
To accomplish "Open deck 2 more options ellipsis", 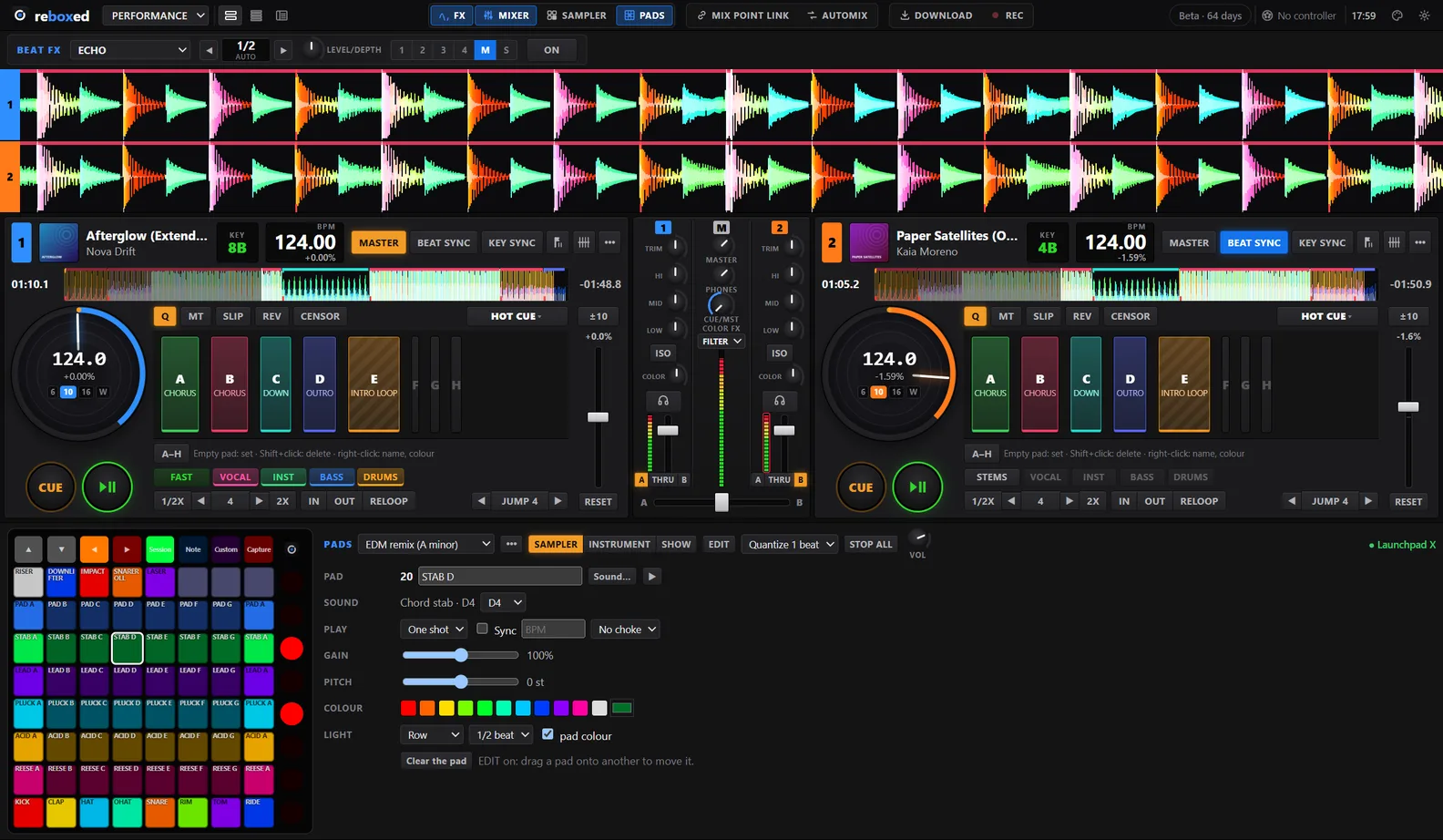I will (1420, 242).
